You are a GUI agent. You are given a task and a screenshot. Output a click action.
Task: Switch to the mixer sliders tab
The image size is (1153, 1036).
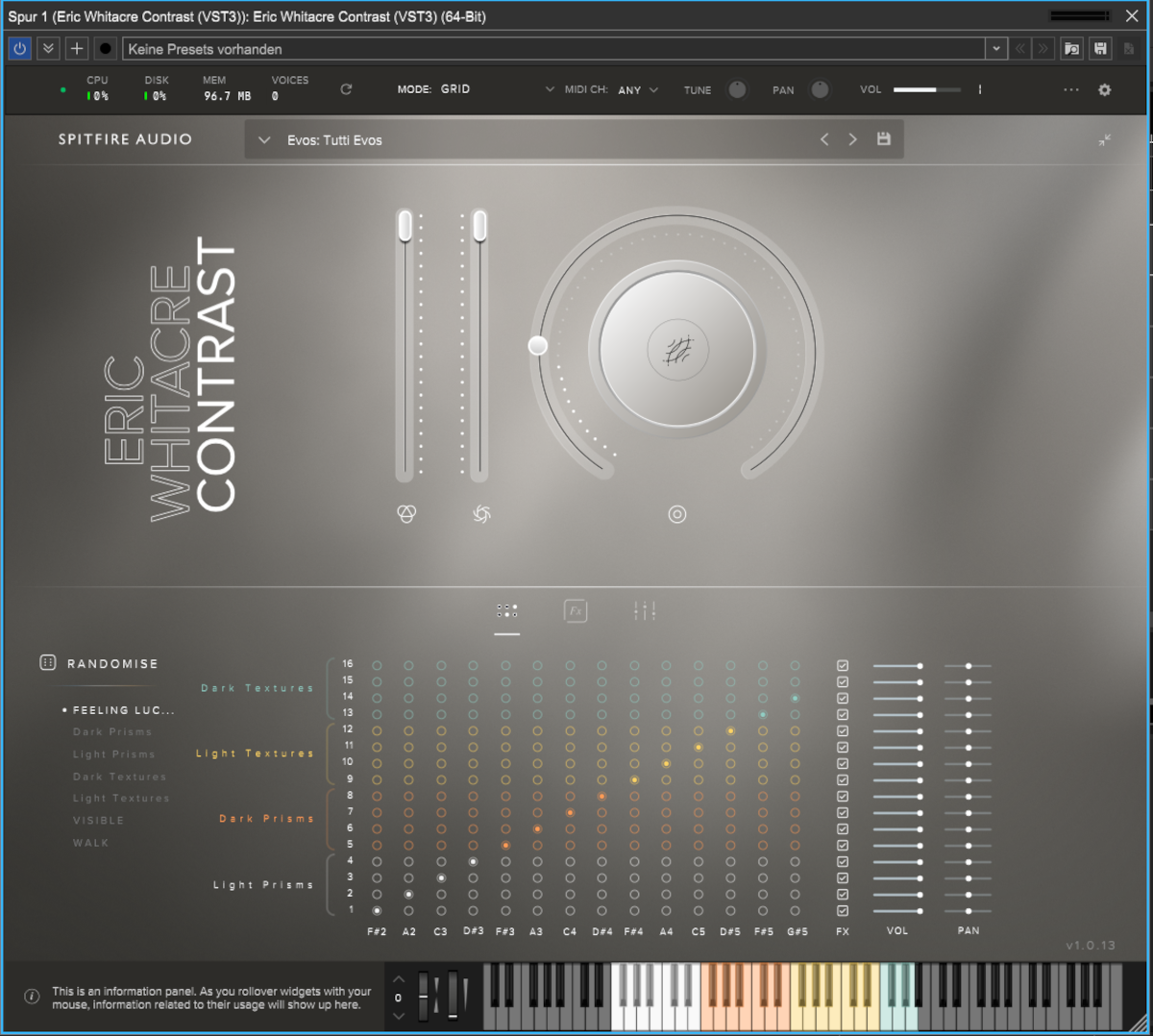645,611
